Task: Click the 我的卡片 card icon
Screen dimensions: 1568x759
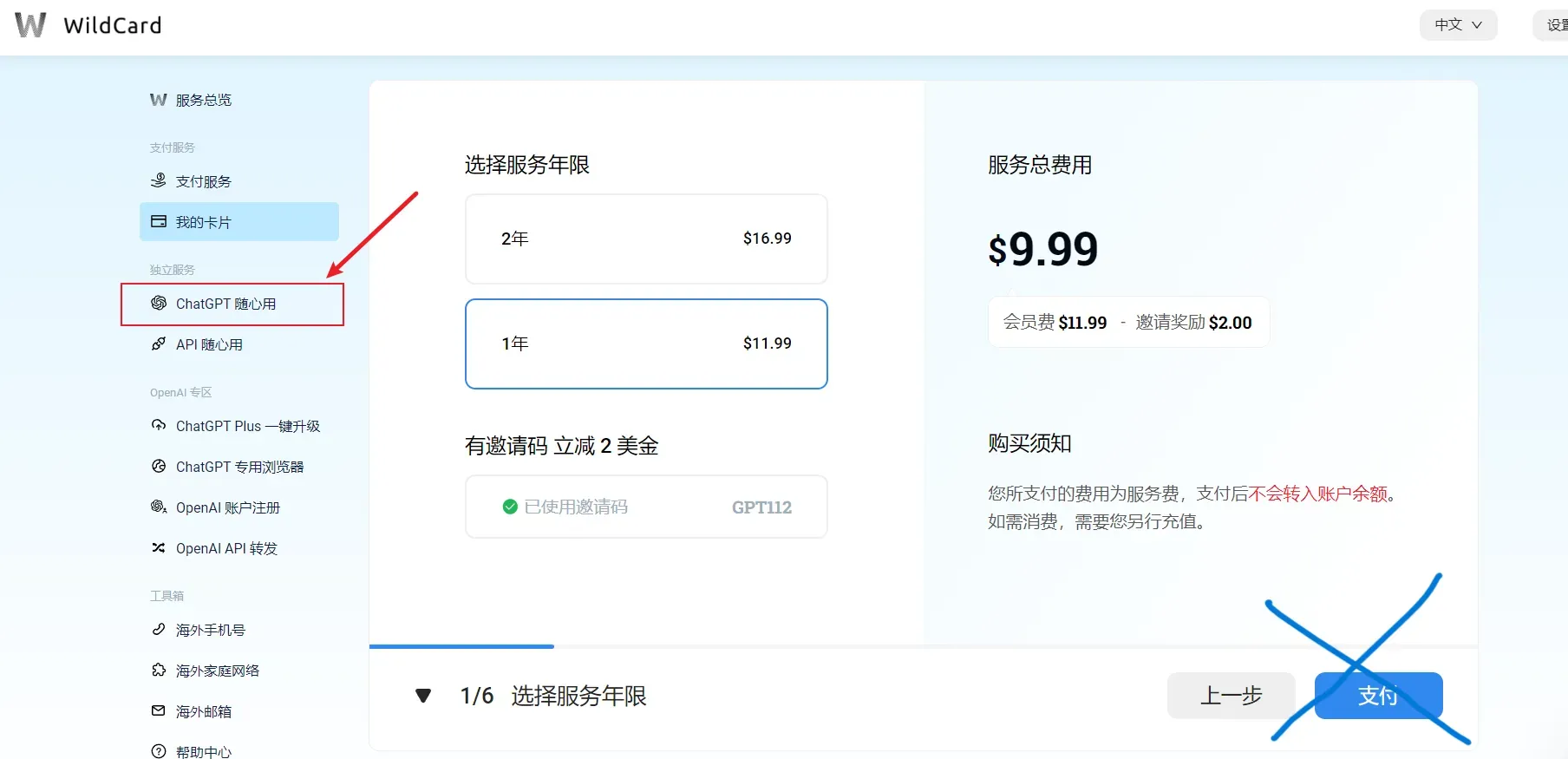Action: tap(159, 221)
